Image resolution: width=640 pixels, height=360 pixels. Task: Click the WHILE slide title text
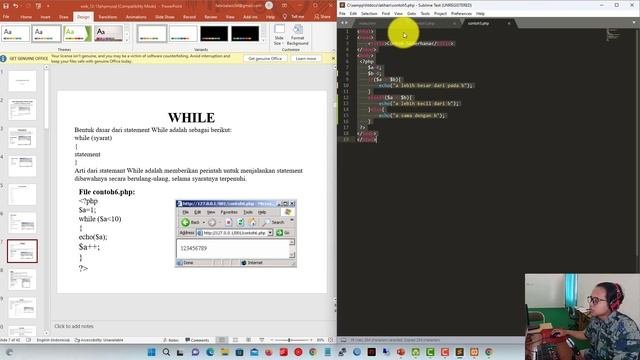point(191,118)
